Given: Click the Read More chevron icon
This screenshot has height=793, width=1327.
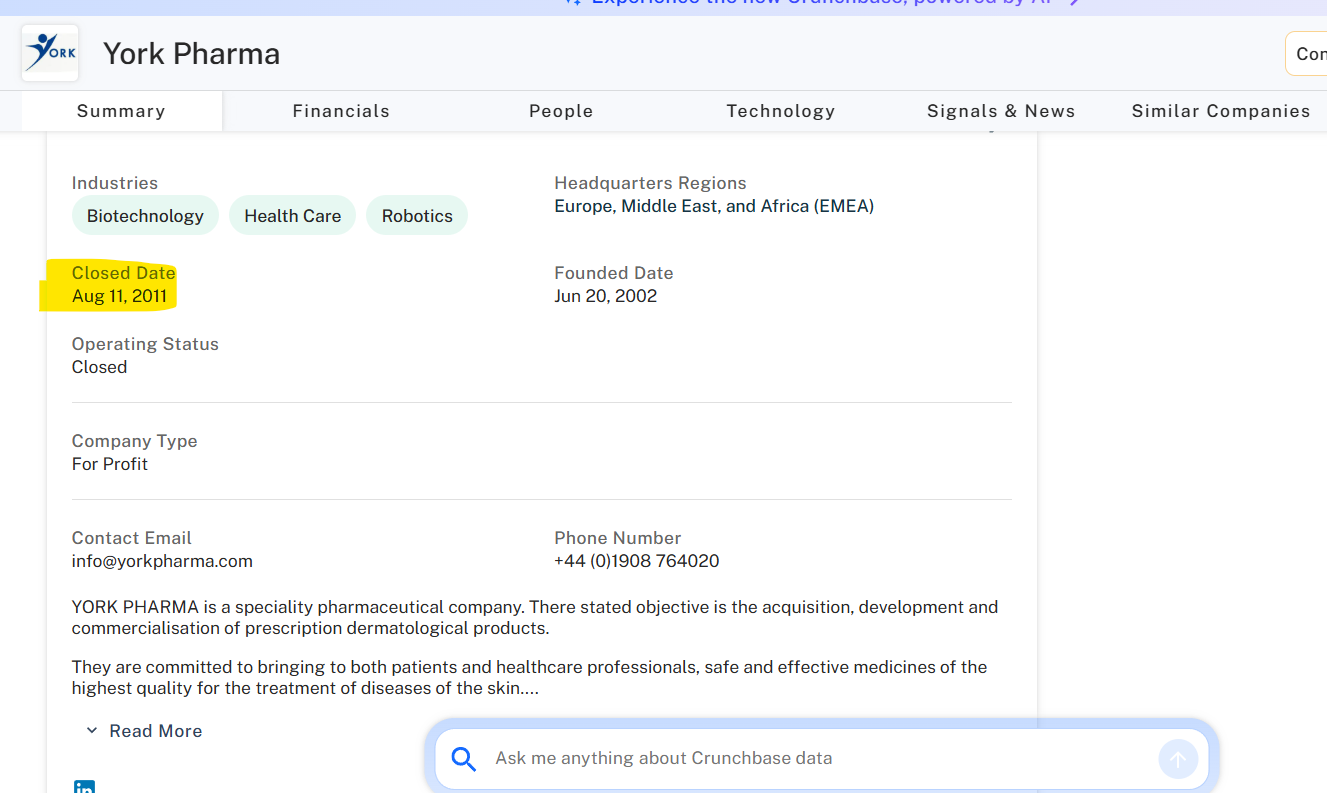Looking at the screenshot, I should click(x=92, y=731).
